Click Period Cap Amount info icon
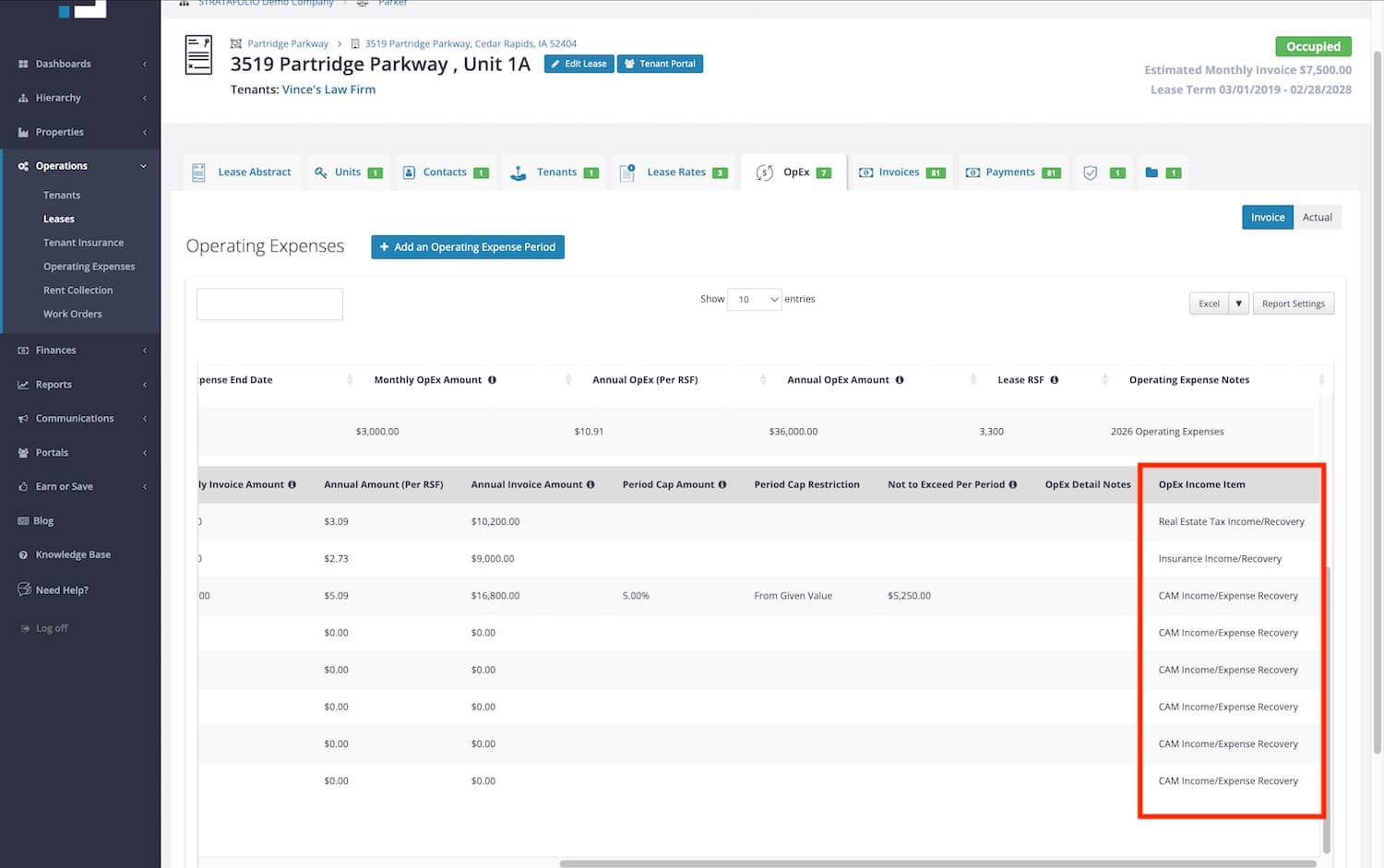The height and width of the screenshot is (868, 1384). click(722, 485)
